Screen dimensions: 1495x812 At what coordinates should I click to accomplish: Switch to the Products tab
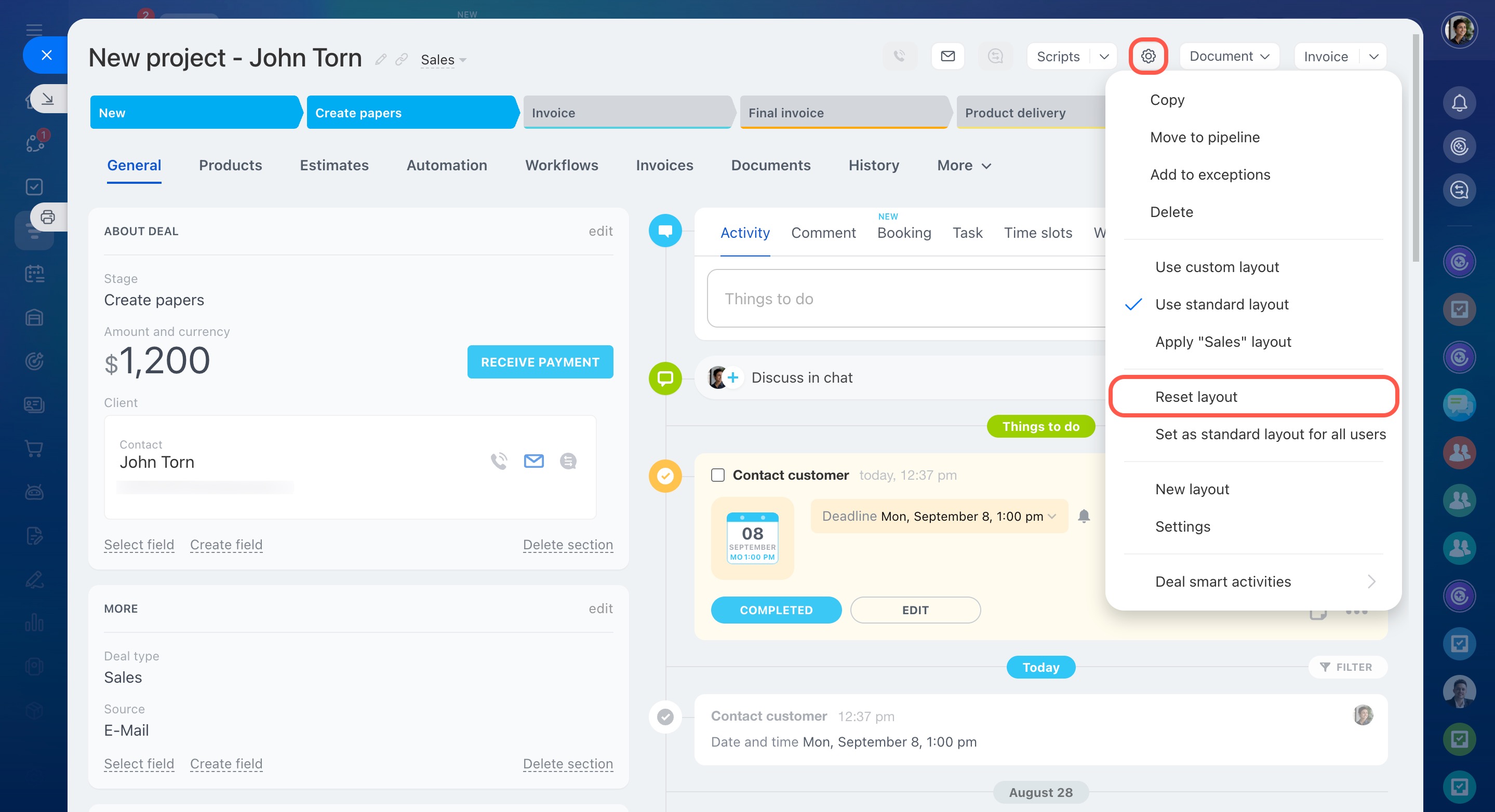point(231,165)
